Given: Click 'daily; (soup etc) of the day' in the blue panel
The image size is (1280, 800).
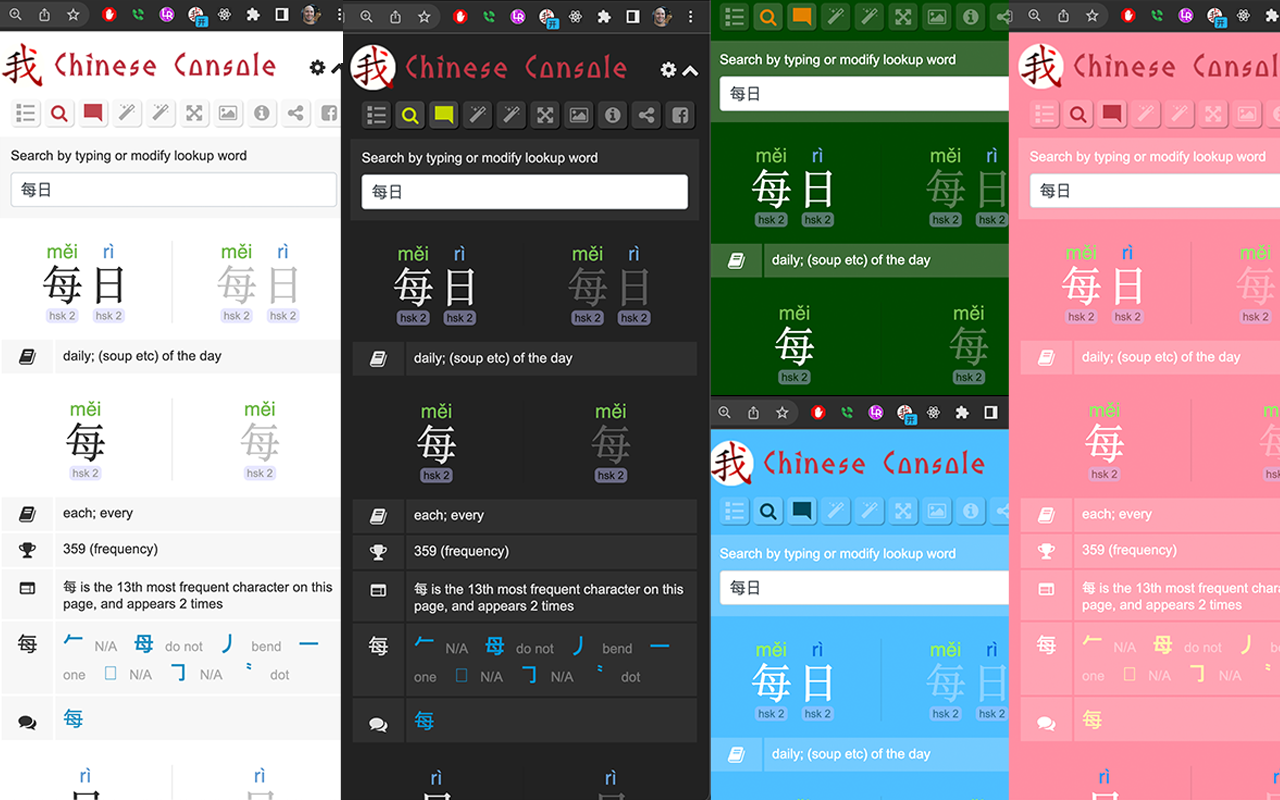Looking at the screenshot, I should coord(851,754).
